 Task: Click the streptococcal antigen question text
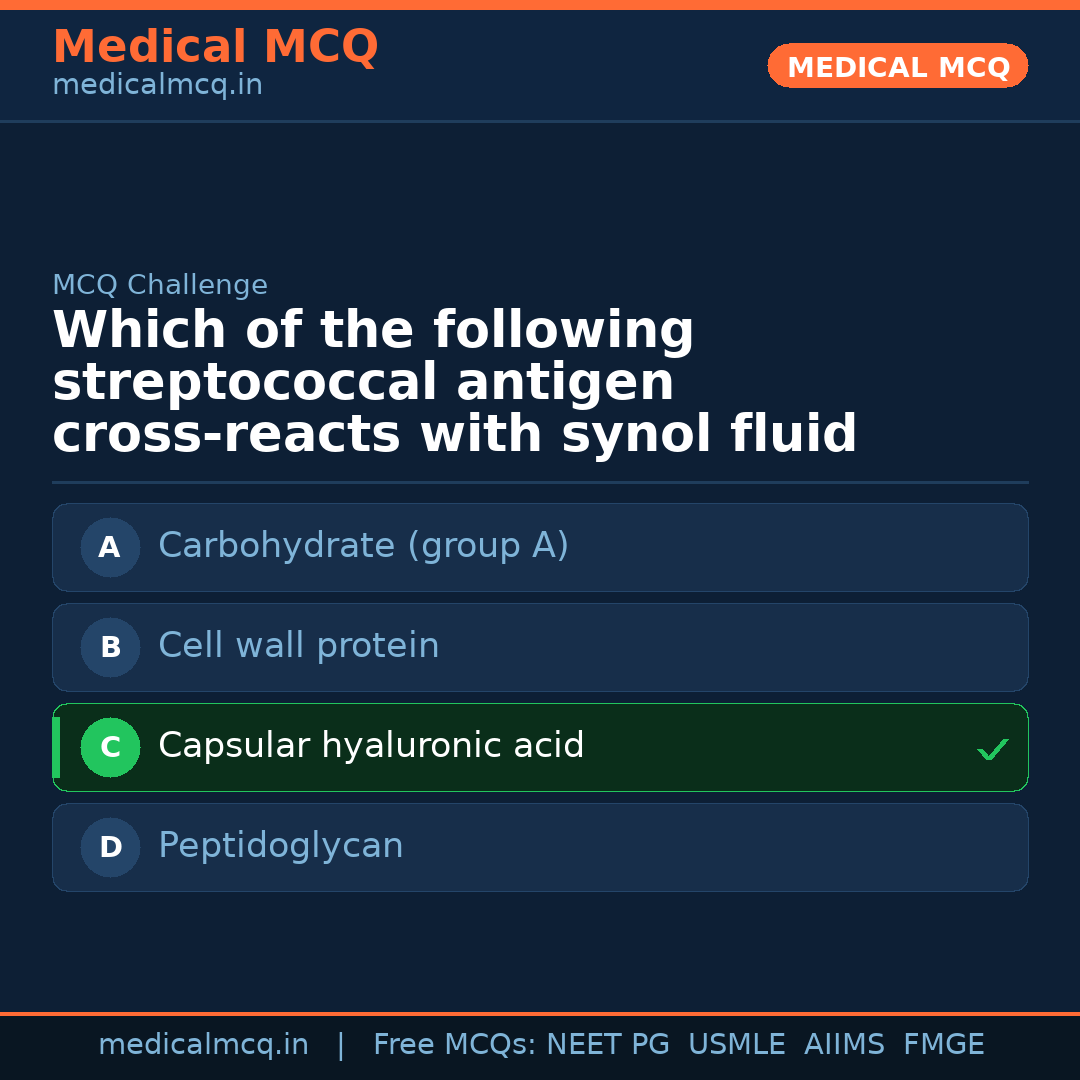pos(454,383)
